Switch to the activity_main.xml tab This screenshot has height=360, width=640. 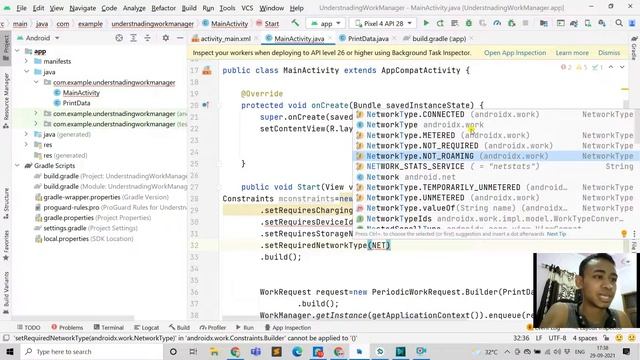[x=224, y=38]
